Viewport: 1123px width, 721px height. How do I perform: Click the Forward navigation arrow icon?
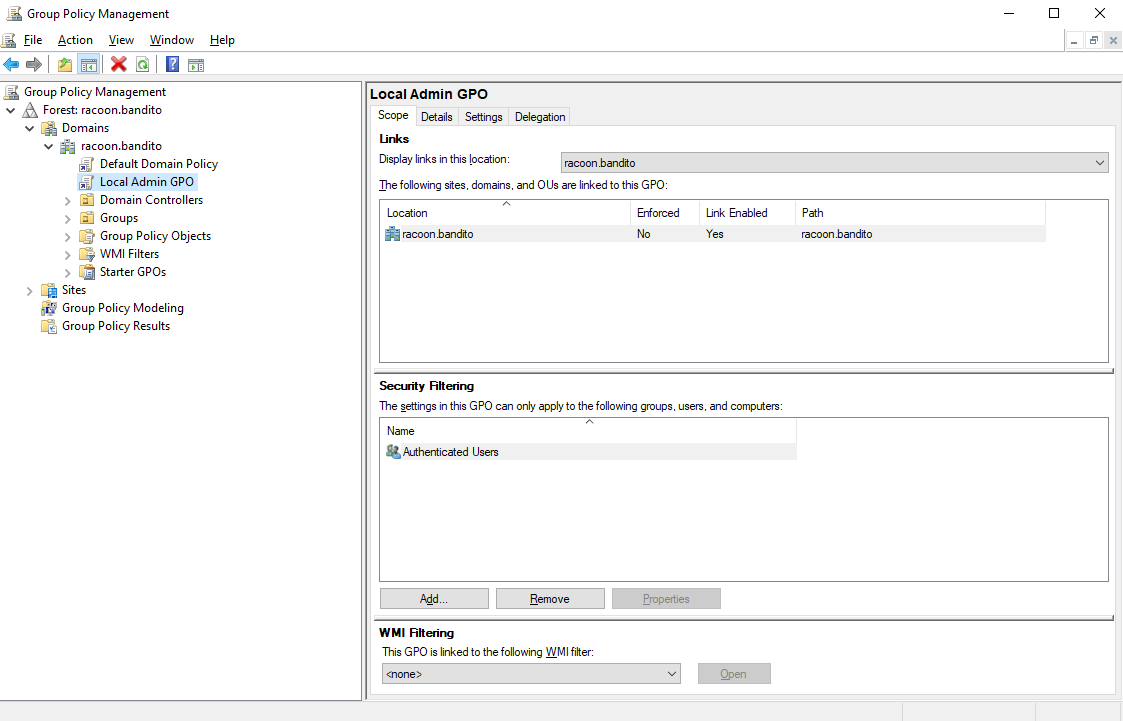click(x=33, y=64)
